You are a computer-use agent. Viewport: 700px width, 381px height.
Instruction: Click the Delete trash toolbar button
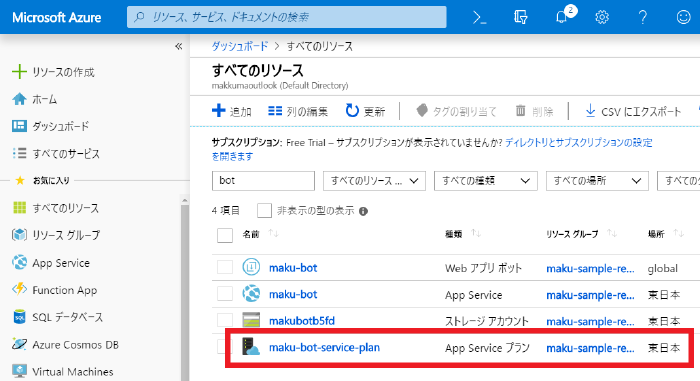(x=534, y=111)
